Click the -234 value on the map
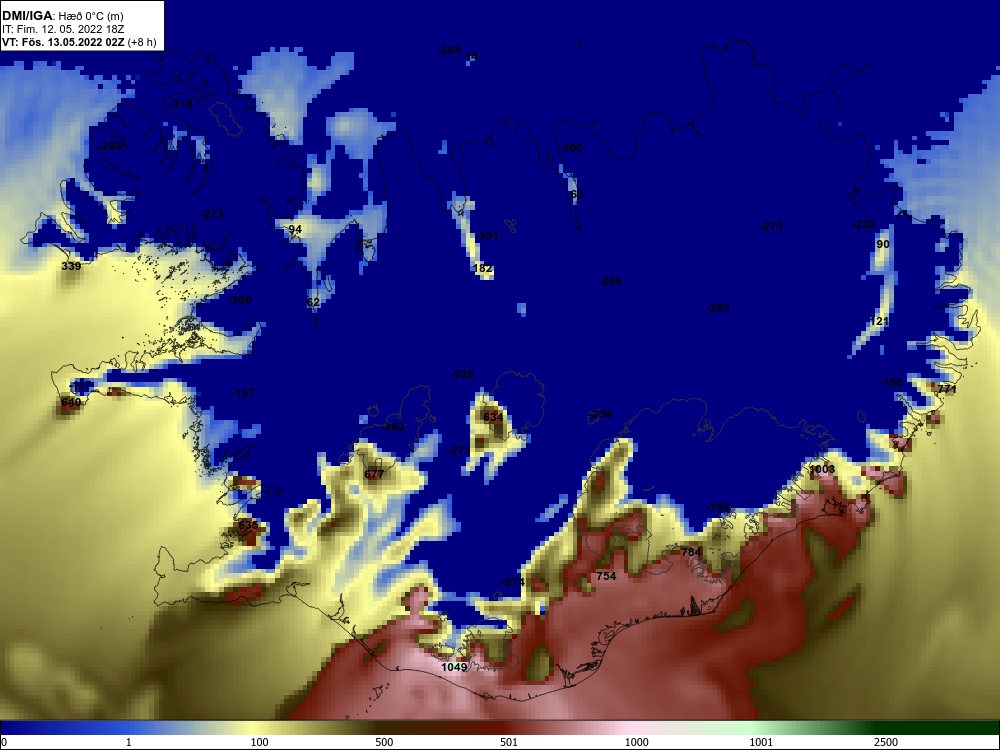Screen dimensions: 1000x750 click(x=600, y=415)
